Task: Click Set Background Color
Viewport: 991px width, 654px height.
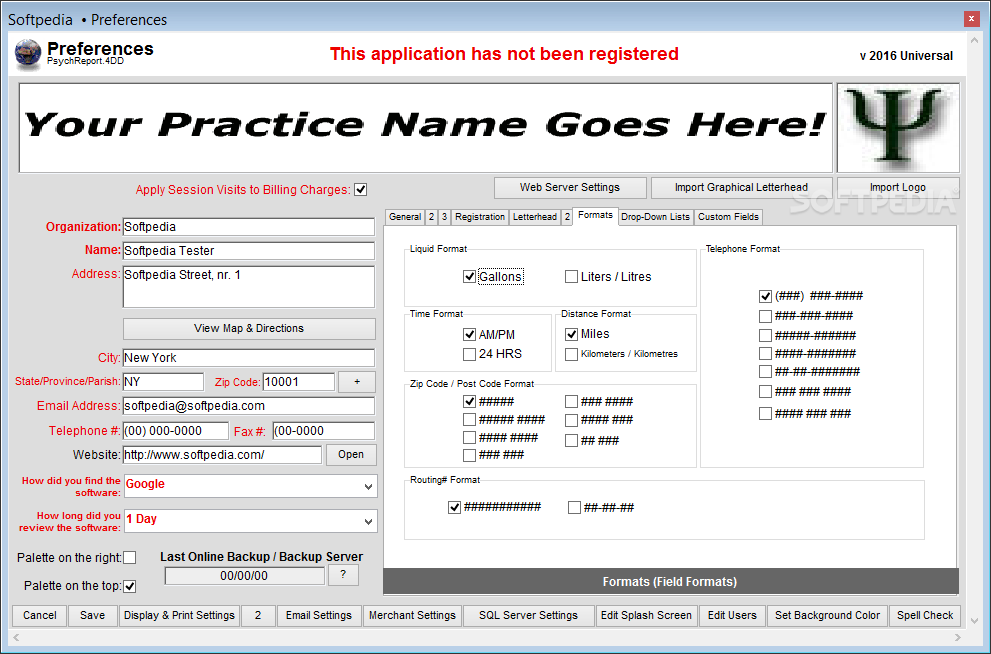Action: pyautogui.click(x=827, y=615)
